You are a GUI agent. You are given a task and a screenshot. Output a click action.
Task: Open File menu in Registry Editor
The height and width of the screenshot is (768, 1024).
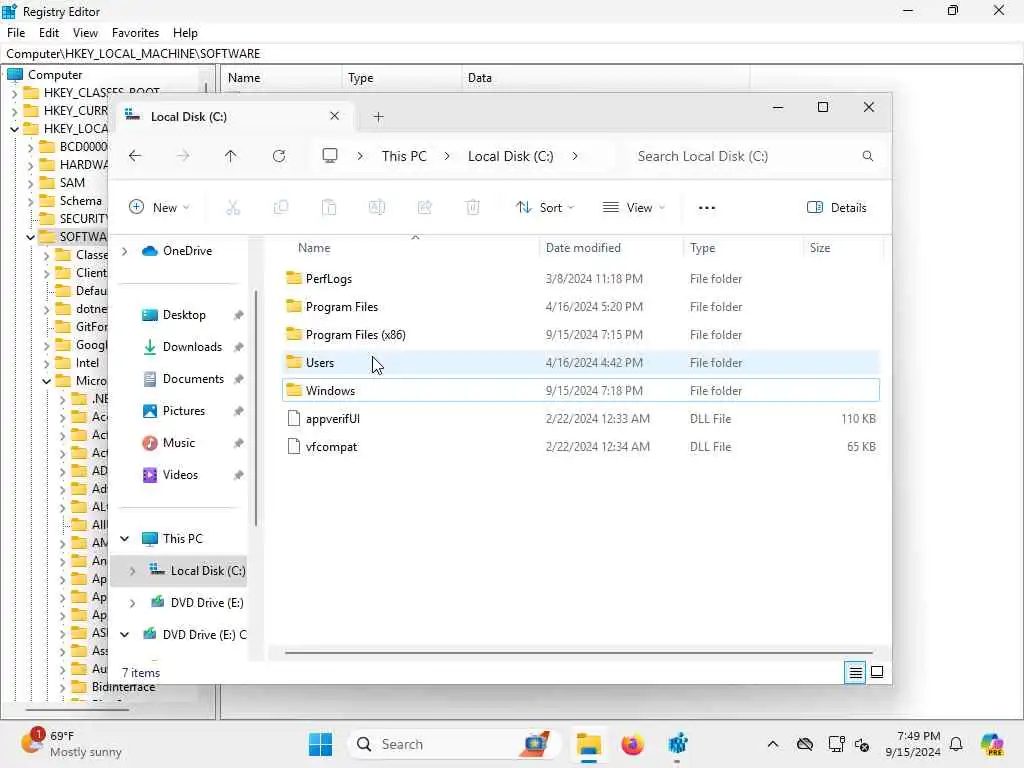(x=16, y=33)
